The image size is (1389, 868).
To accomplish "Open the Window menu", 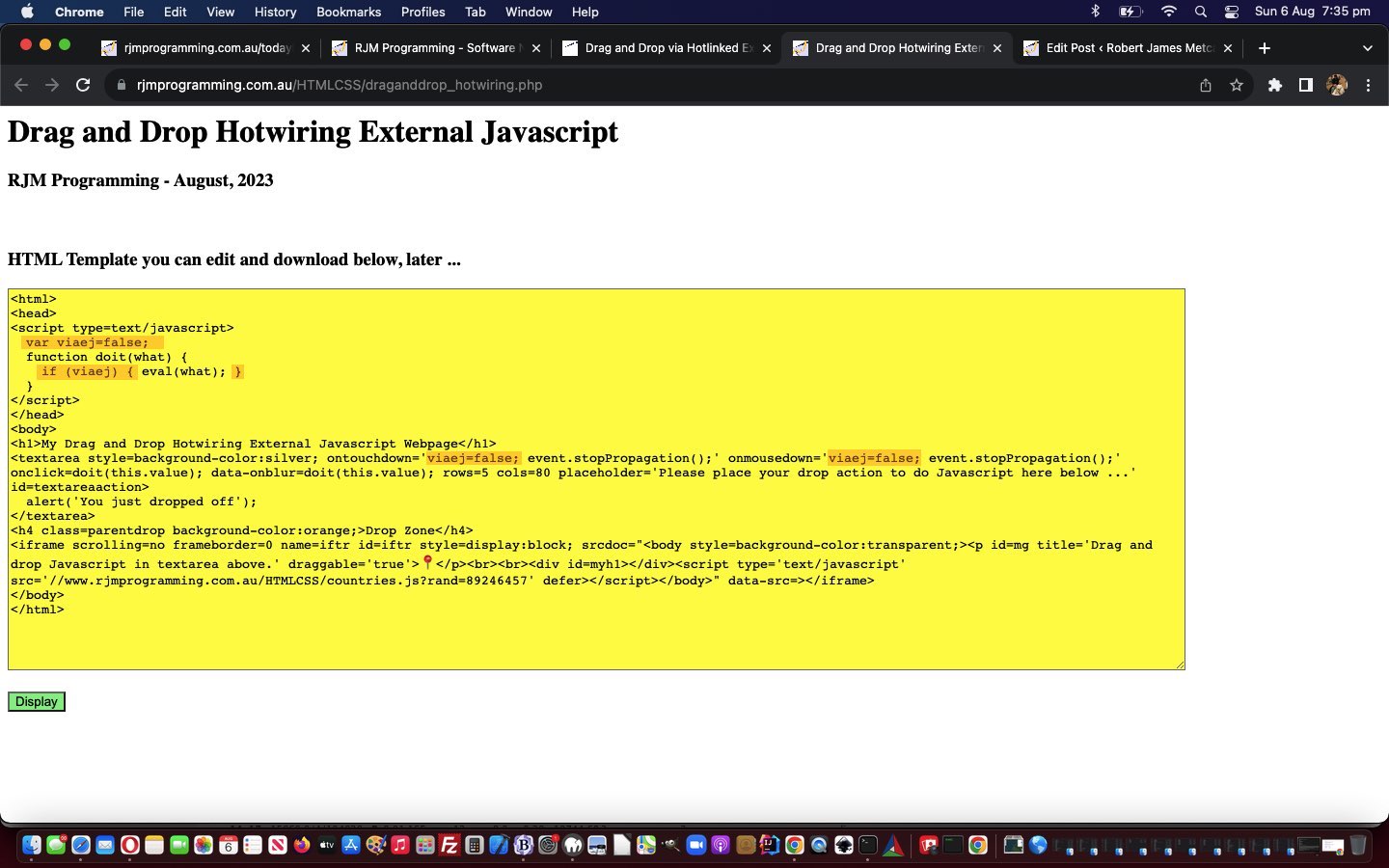I will point(529,12).
